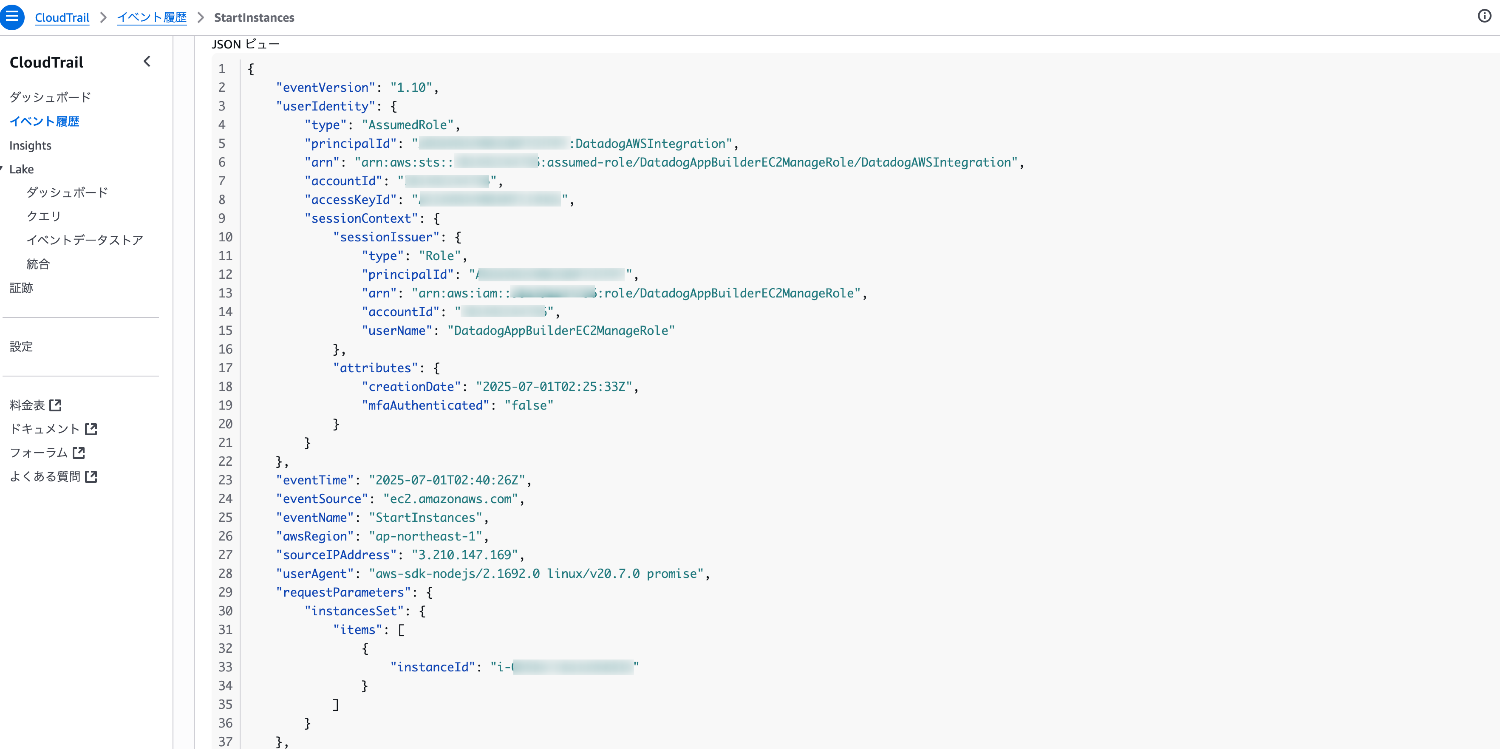Open CloudTrail breadcrumb link
1500x749 pixels.
click(62, 18)
